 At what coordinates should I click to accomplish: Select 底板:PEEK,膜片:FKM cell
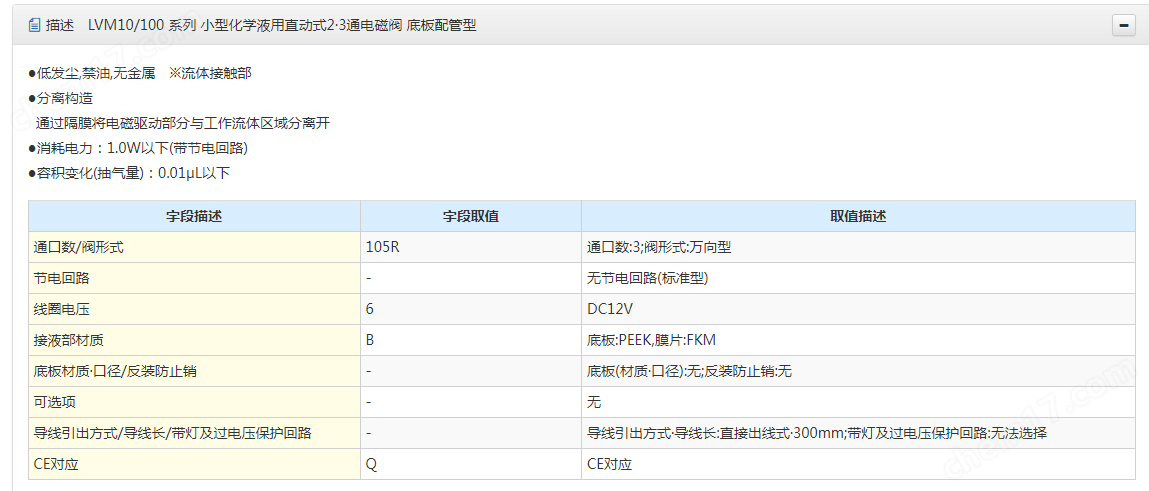tap(858, 340)
